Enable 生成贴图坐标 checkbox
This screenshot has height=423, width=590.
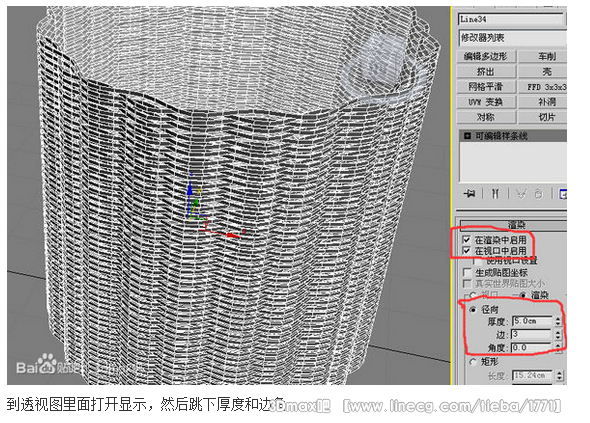click(467, 272)
